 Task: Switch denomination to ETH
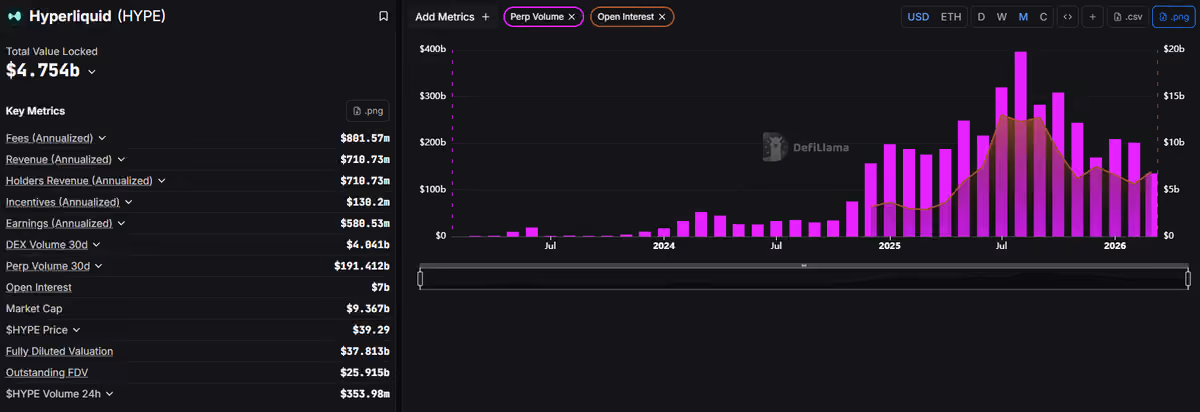point(951,17)
